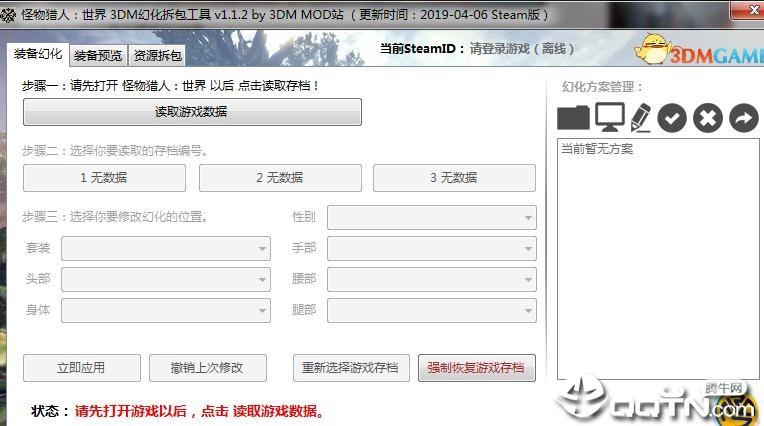Select the pencil edit scheme icon
Screen dimensions: 764x426
641,117
